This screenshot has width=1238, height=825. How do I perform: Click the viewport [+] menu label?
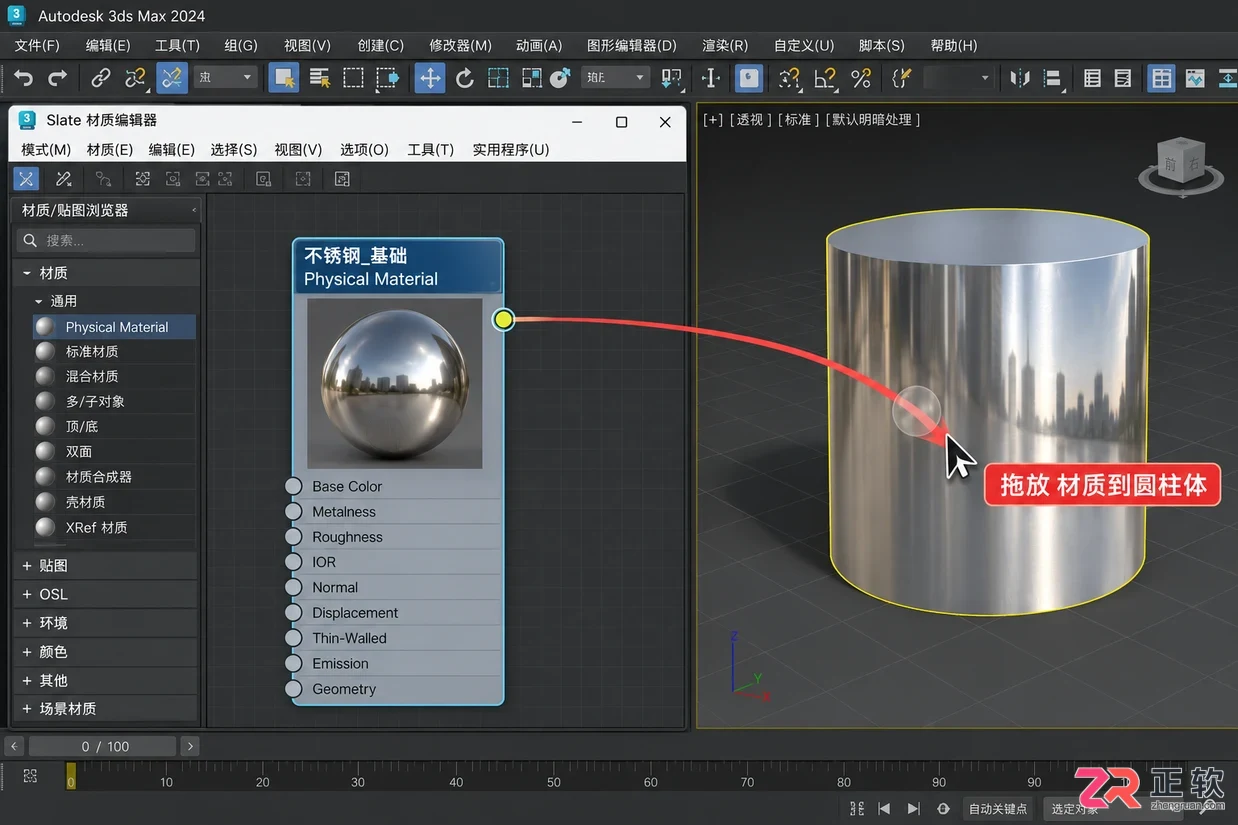click(713, 119)
